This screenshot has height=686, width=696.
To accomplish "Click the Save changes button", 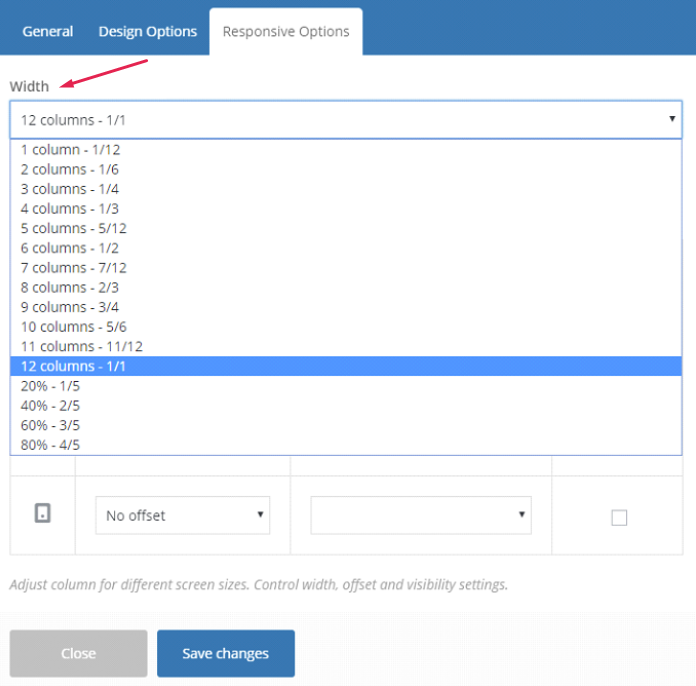I will coord(225,653).
